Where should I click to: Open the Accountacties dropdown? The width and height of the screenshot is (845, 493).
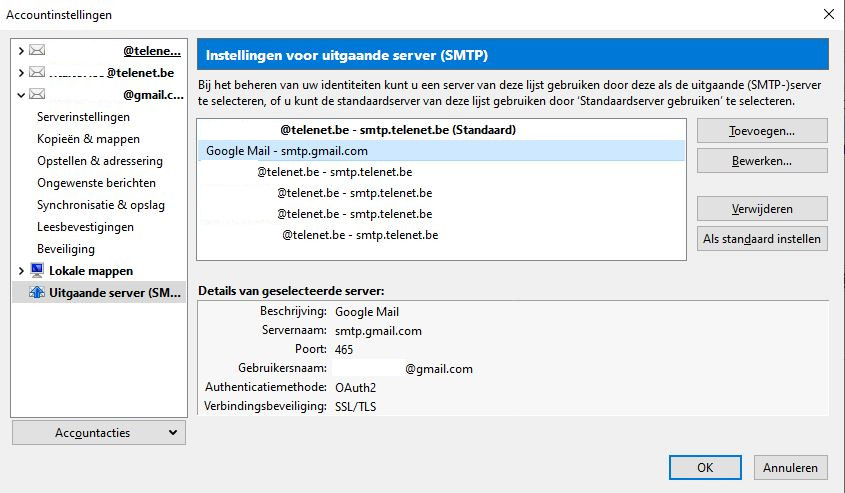(98, 433)
